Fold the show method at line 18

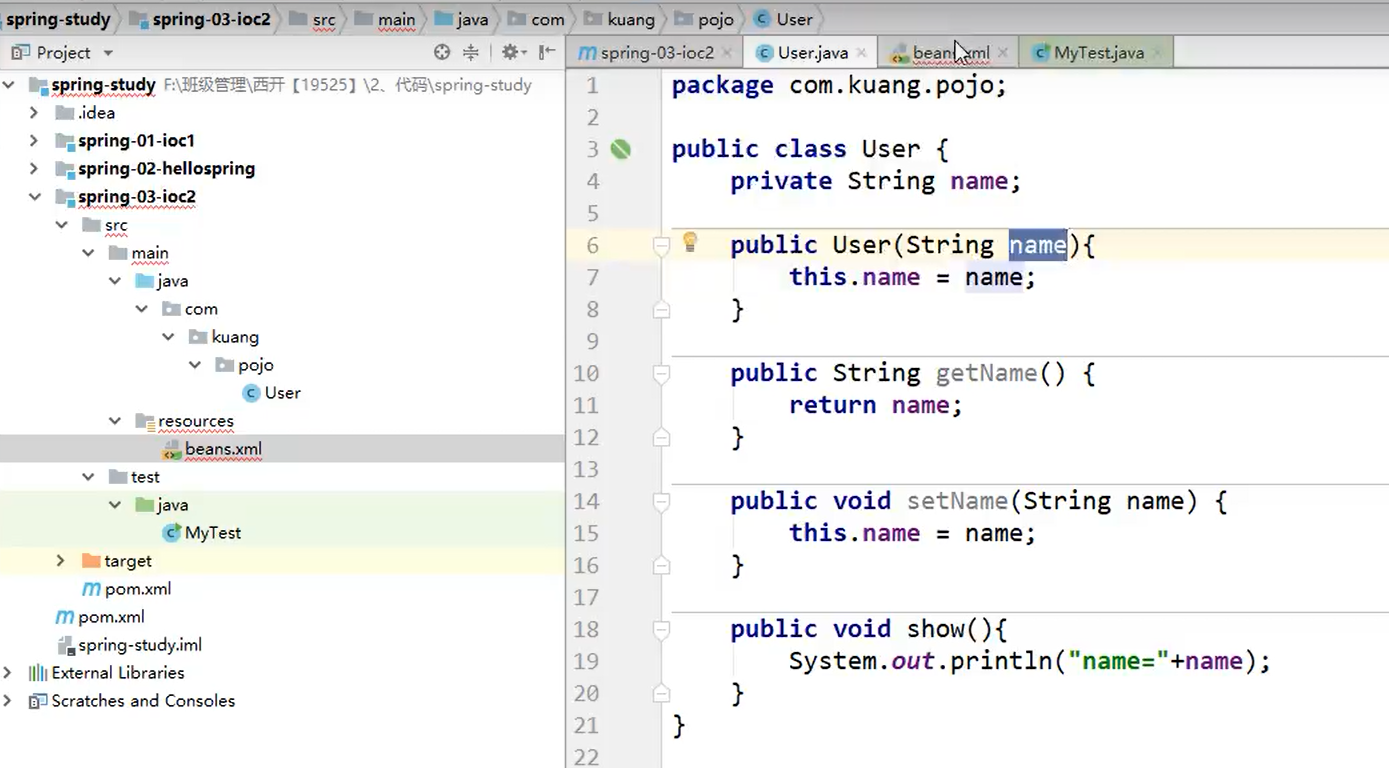(x=661, y=629)
